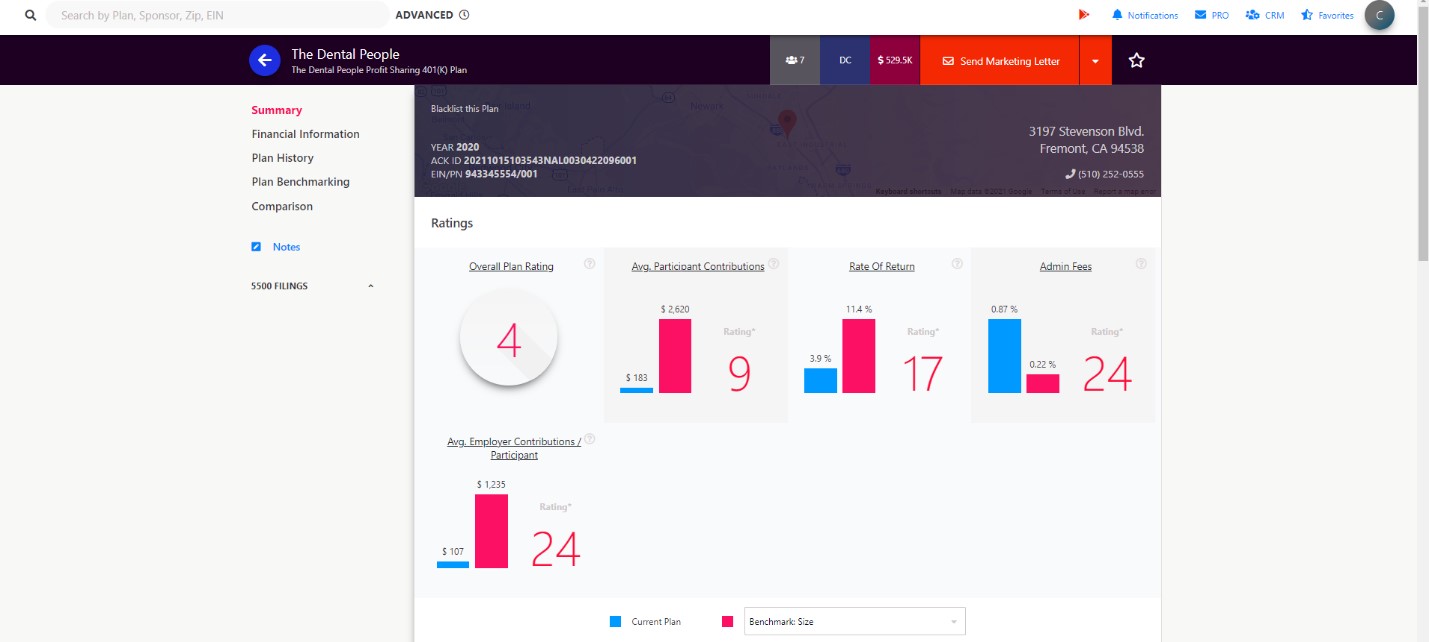Toggle the Notes checkbox
The height and width of the screenshot is (642, 1429).
point(256,247)
